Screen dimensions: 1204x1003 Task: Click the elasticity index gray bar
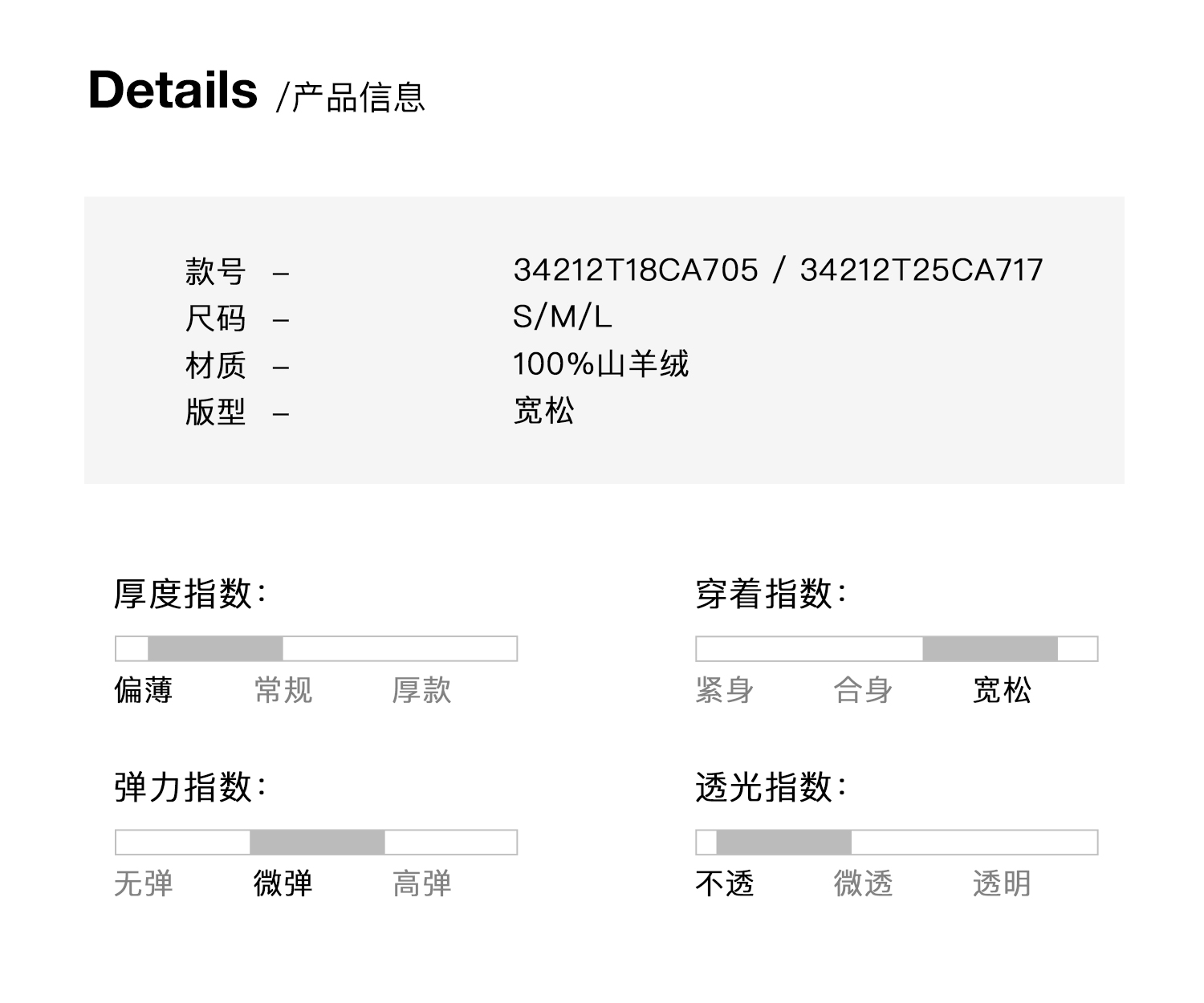tap(317, 842)
